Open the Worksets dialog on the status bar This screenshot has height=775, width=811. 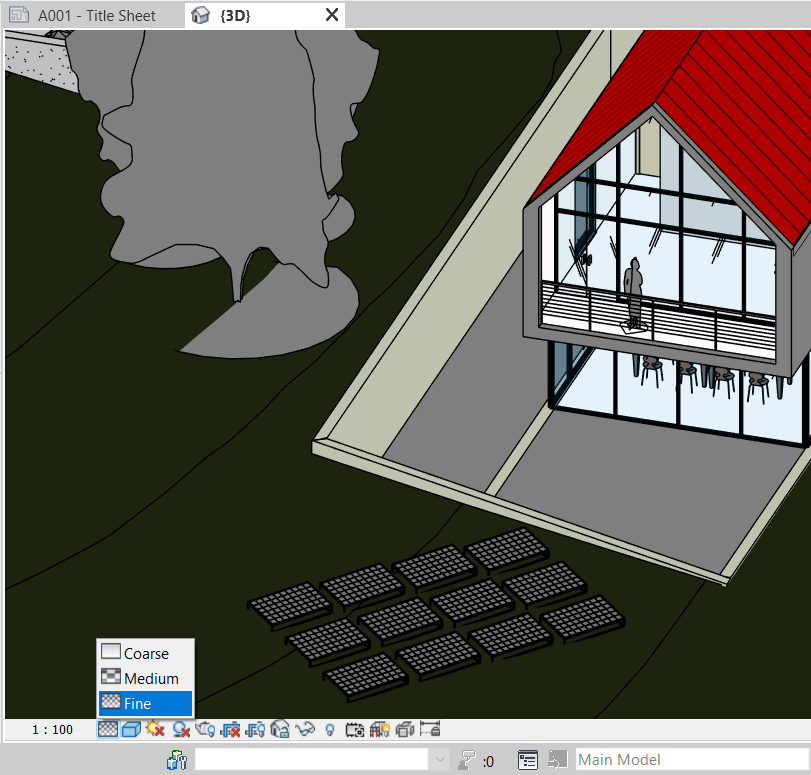[176, 759]
